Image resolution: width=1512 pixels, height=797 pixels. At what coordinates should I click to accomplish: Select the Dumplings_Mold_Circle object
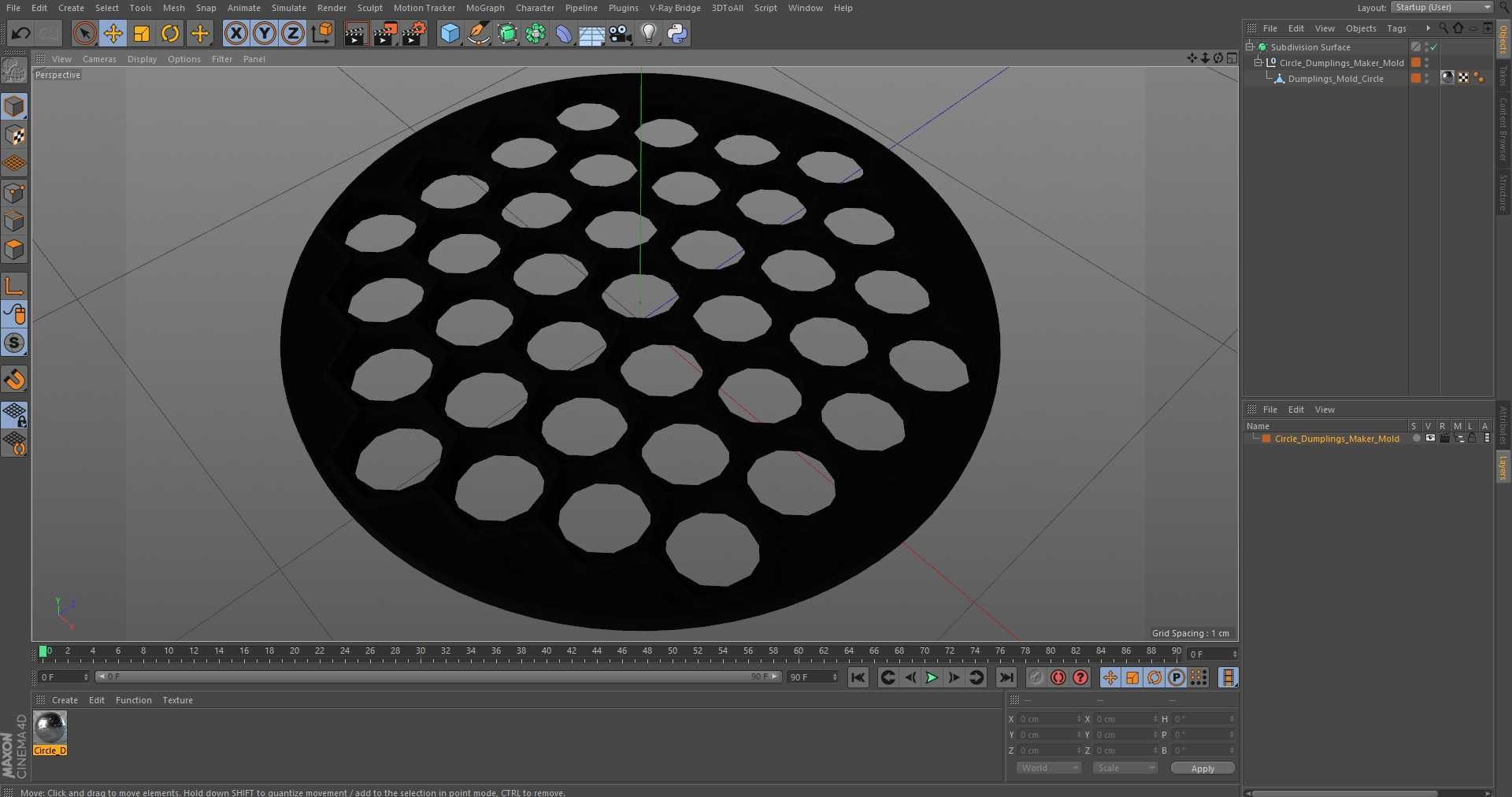1336,79
